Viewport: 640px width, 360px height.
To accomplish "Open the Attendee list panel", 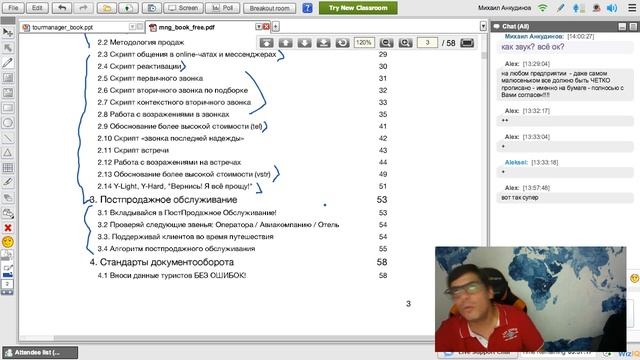I will point(40,352).
